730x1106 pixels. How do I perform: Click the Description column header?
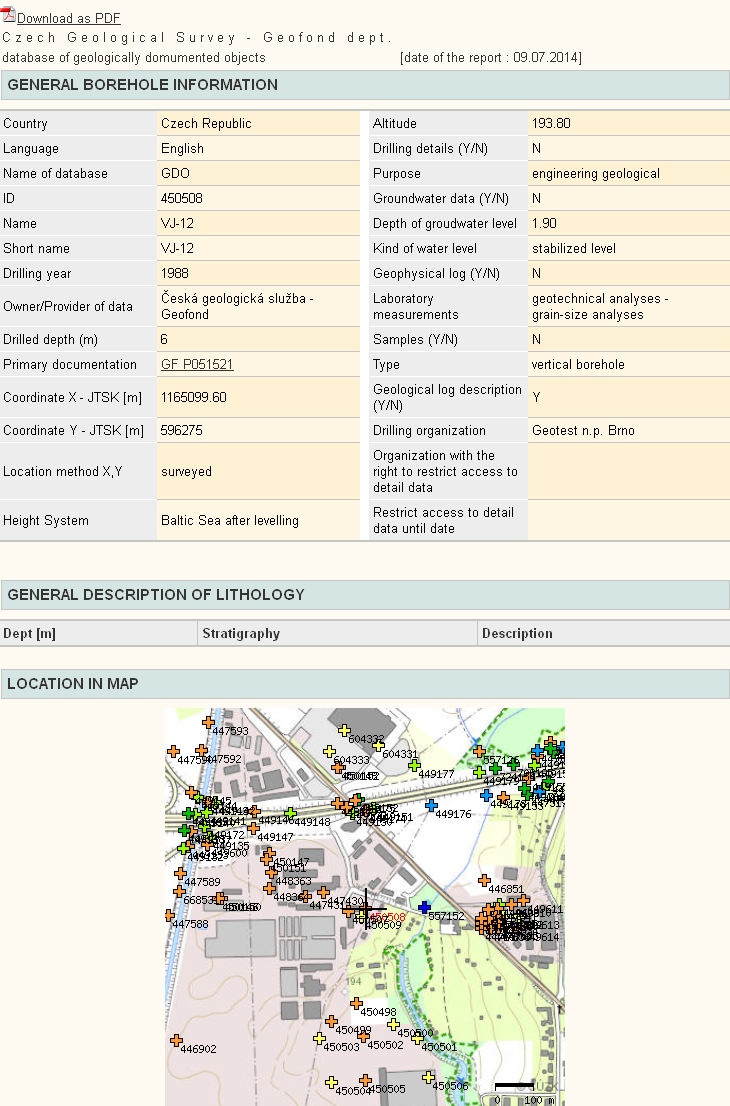click(604, 633)
